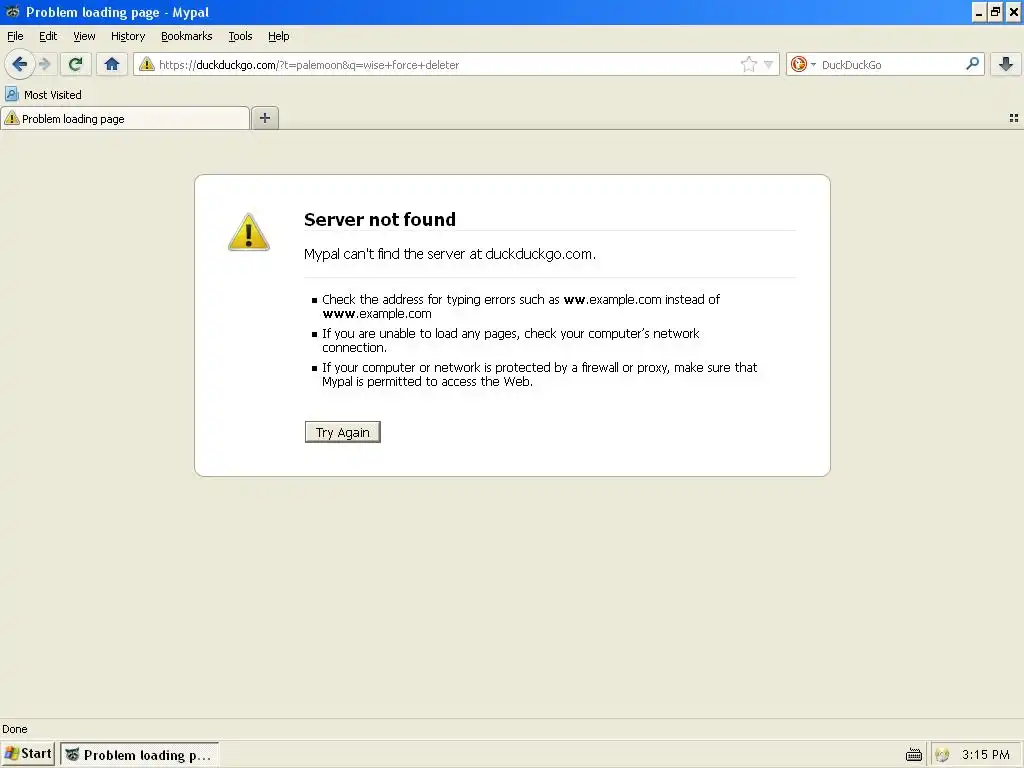Restore down the Mypal window
The height and width of the screenshot is (768, 1024).
pyautogui.click(x=995, y=12)
